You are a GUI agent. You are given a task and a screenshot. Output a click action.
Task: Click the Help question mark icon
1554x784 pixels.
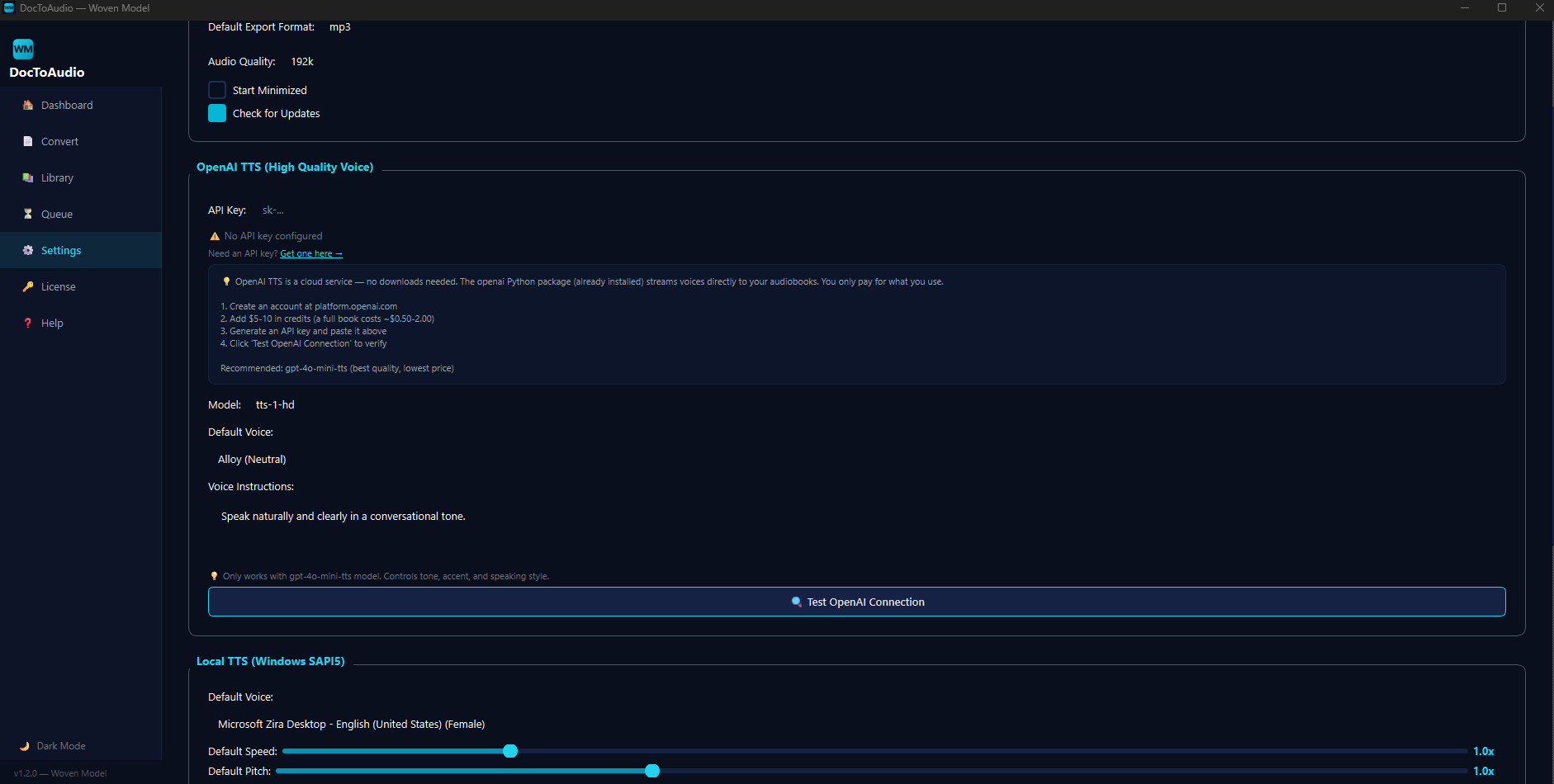(x=28, y=323)
